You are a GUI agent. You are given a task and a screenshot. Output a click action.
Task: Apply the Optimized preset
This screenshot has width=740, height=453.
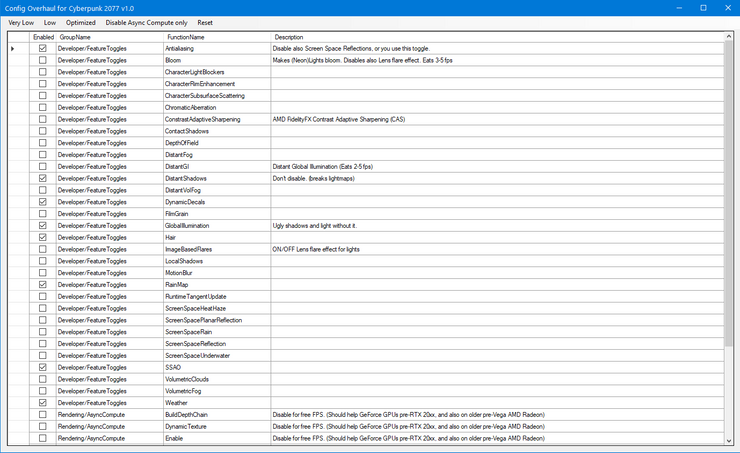coord(81,22)
